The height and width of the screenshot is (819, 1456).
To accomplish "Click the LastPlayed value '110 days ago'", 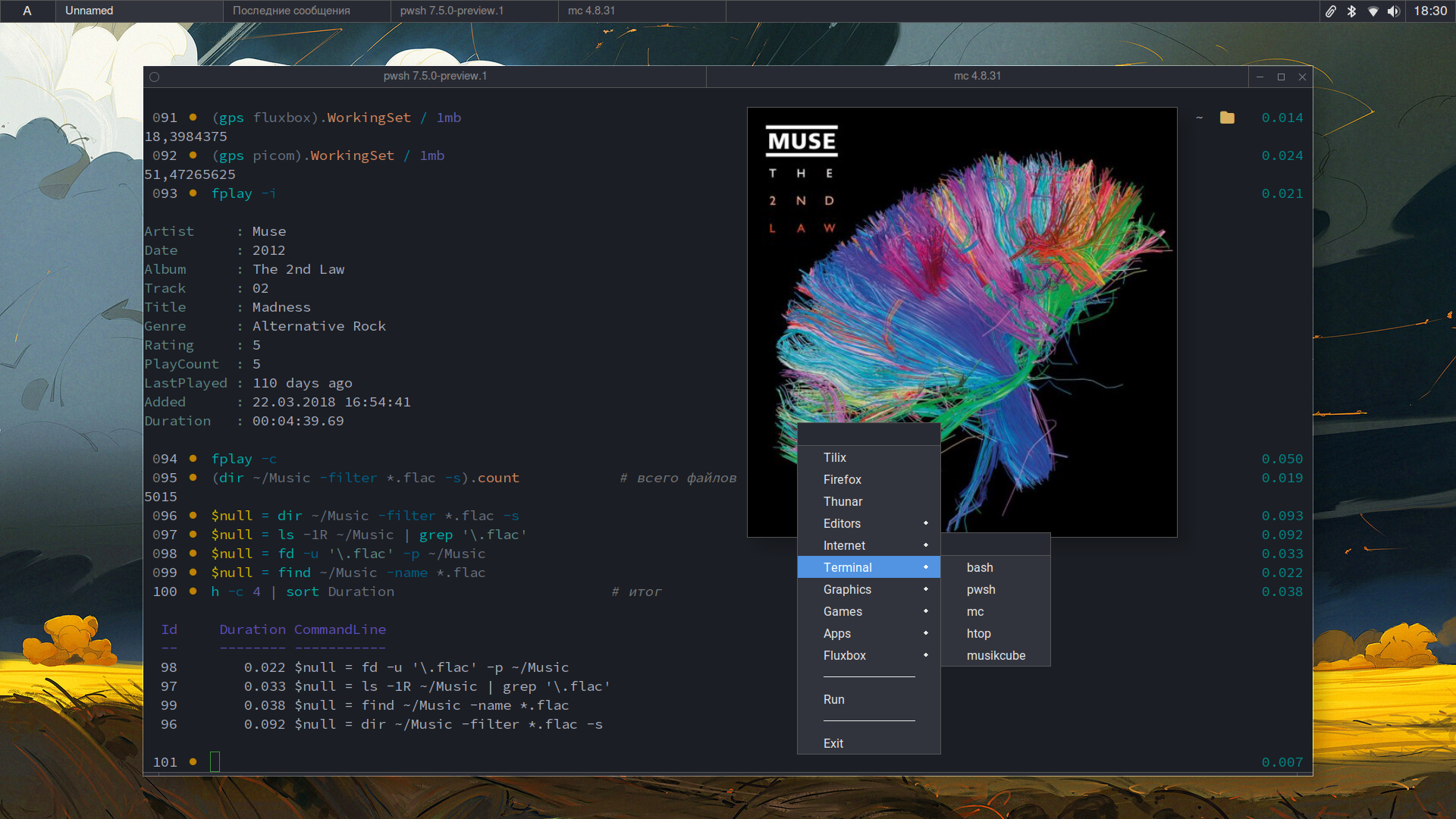I will [302, 383].
